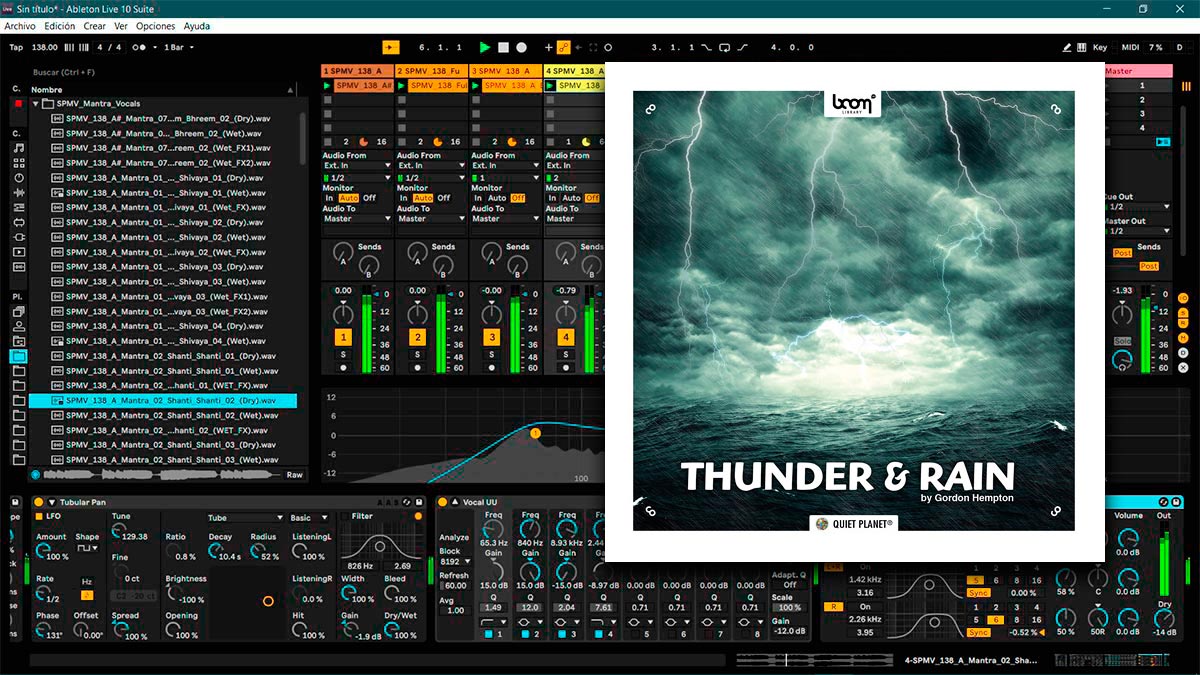The image size is (1200, 675).
Task: Open the Plug-ins category icon
Action: coord(19,237)
